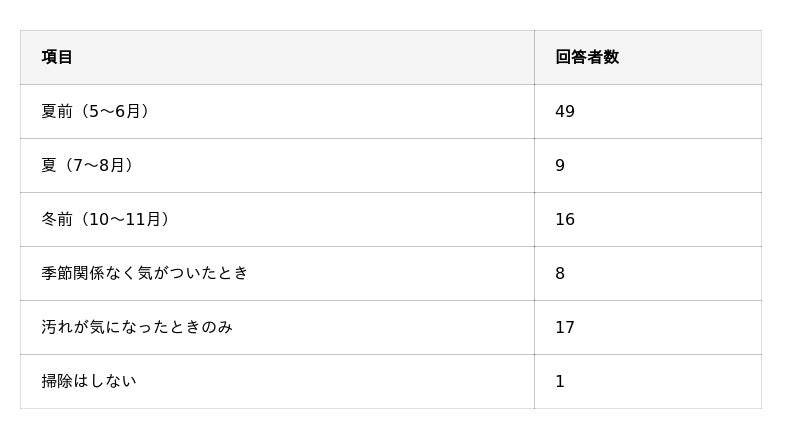Image resolution: width=800 pixels, height=439 pixels.
Task: Click the word 掃除 in last row
Action: 57,381
